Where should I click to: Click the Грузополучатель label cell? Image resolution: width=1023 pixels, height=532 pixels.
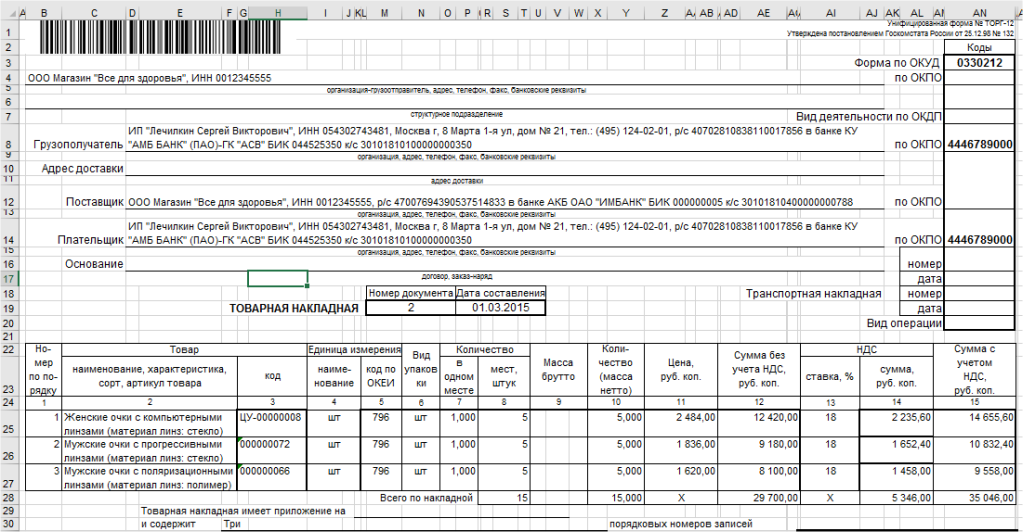point(78,144)
